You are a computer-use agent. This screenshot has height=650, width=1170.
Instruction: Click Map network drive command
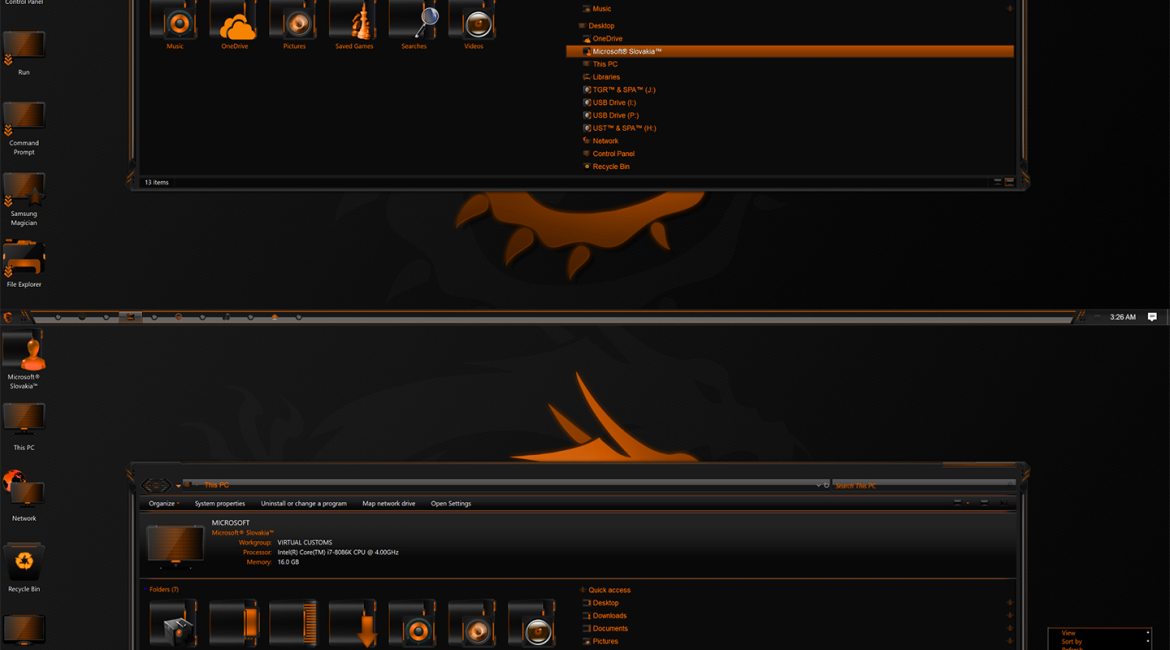[388, 504]
